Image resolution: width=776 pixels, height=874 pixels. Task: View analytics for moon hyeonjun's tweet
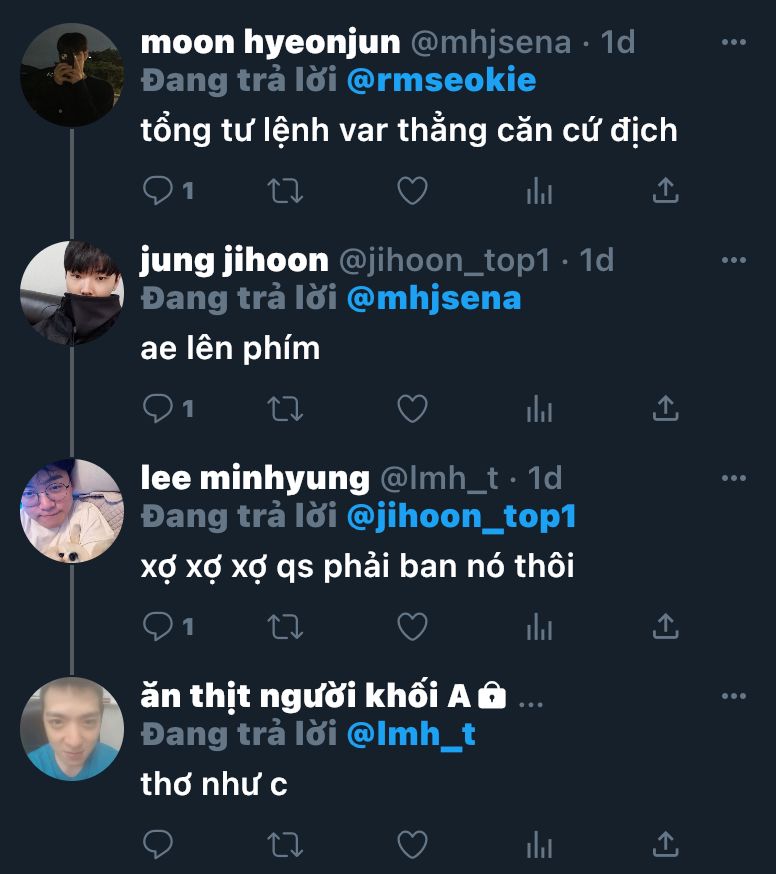tap(539, 190)
